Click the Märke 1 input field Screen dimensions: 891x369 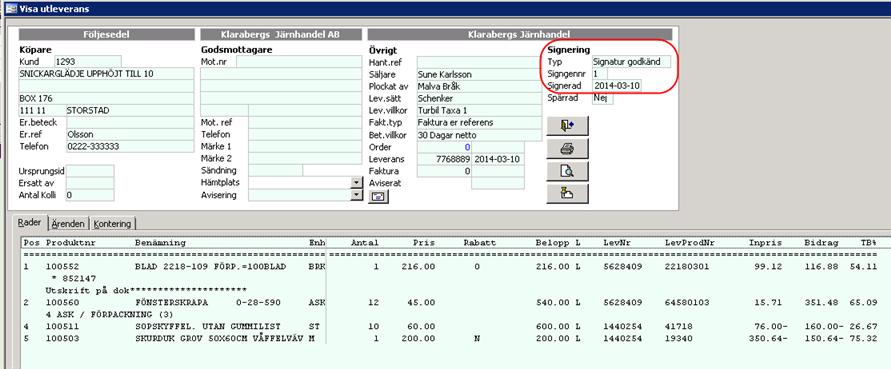click(305, 147)
